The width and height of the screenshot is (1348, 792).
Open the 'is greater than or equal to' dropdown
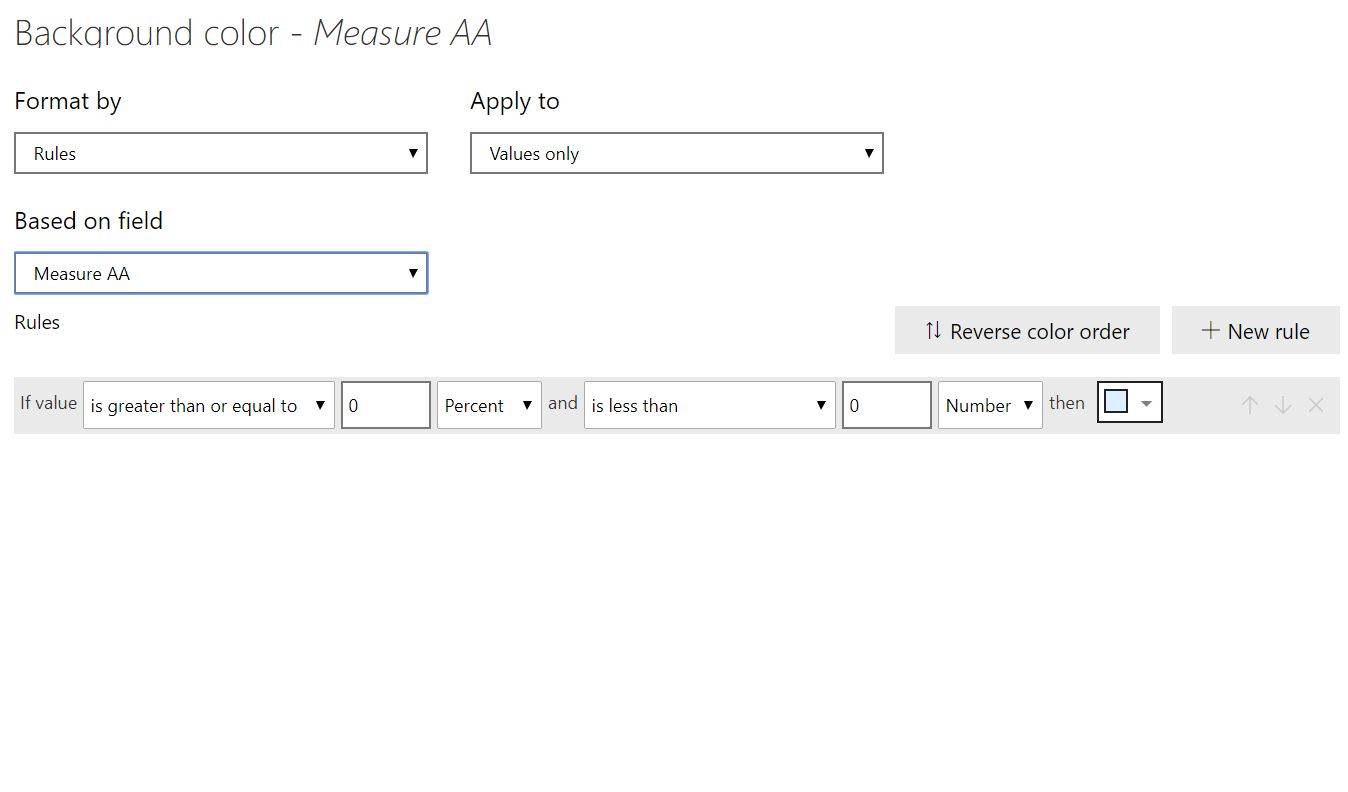(x=209, y=405)
